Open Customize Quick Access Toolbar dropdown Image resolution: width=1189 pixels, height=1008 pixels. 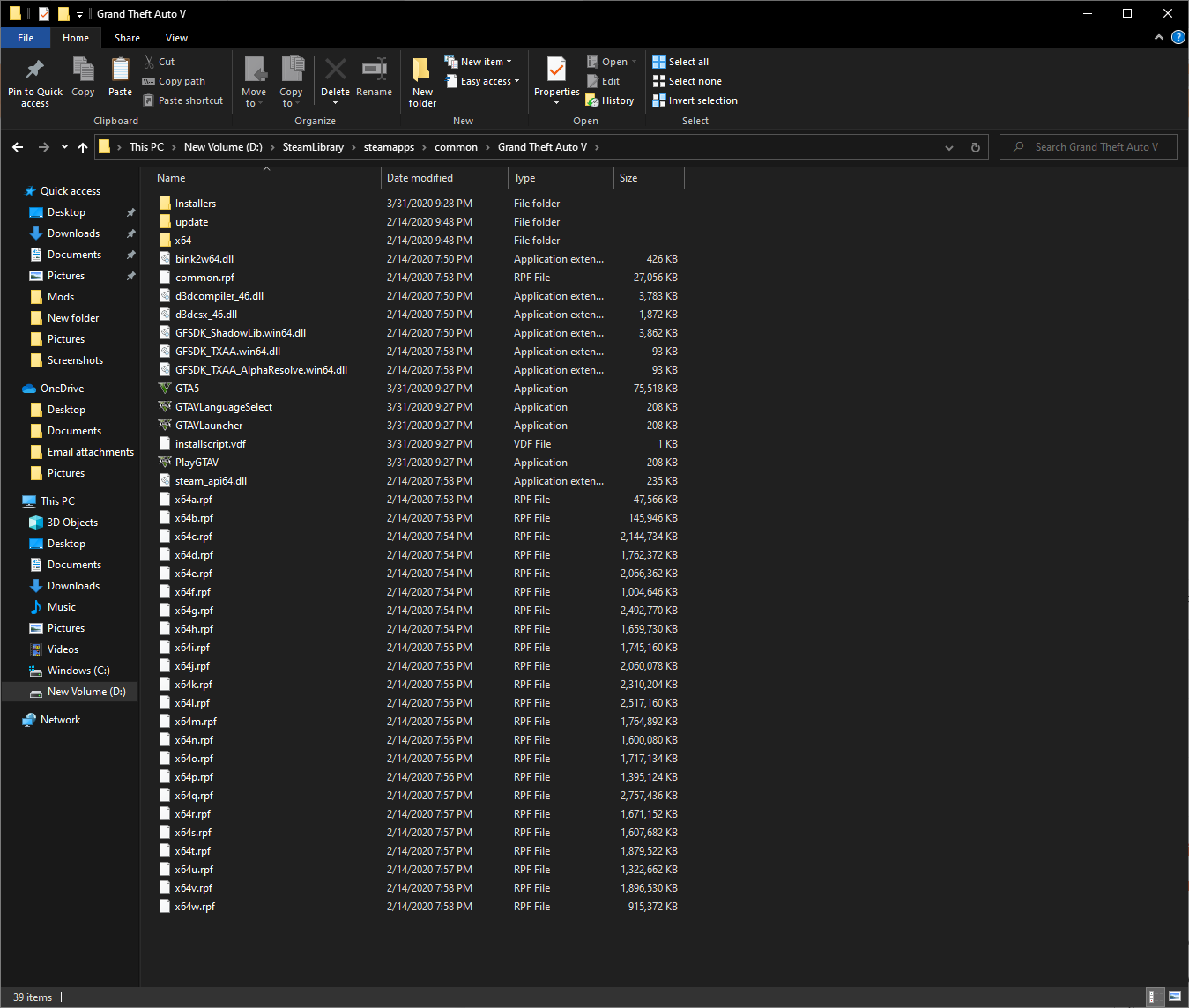79,14
